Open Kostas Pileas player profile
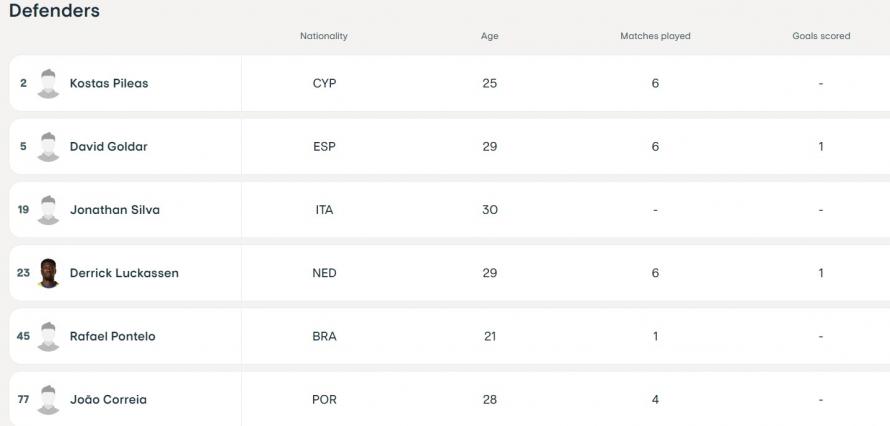The width and height of the screenshot is (890, 426). click(x=109, y=83)
